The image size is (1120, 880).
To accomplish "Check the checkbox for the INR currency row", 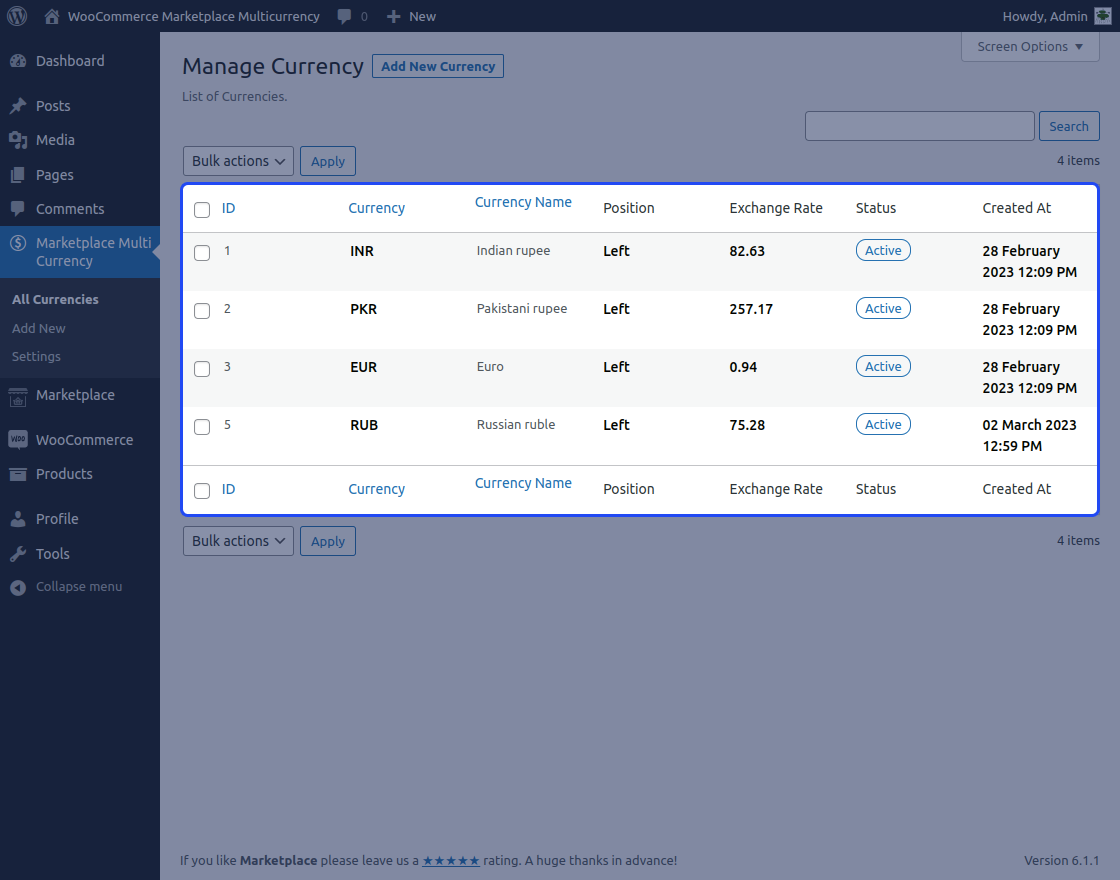I will (202, 253).
